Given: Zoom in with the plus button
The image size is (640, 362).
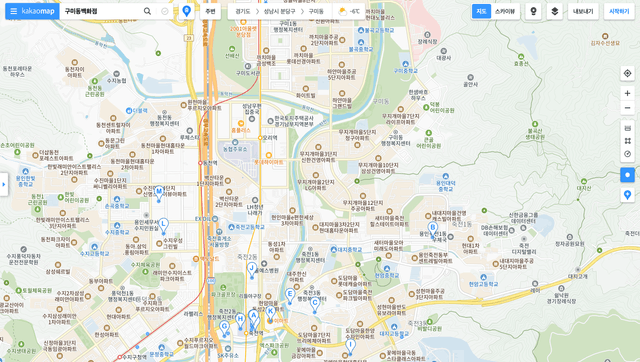Looking at the screenshot, I should pos(627,93).
